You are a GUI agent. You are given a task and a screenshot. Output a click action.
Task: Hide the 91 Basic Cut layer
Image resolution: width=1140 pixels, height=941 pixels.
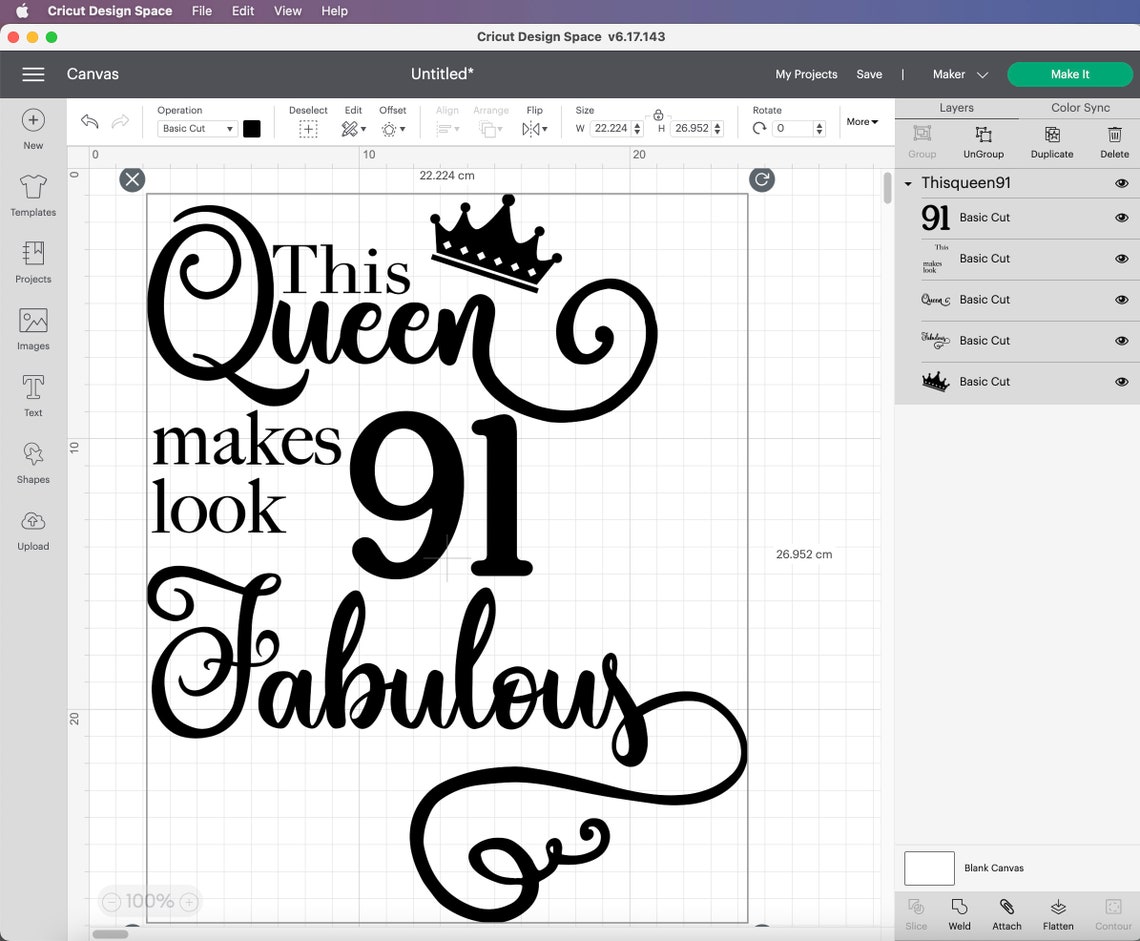[1121, 217]
